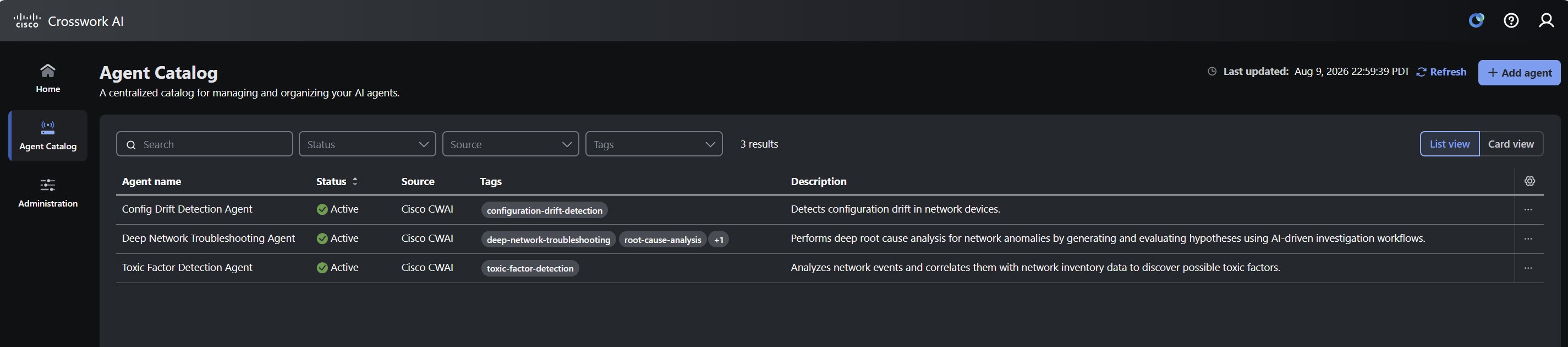The image size is (1568, 347).
Task: Open the AI assistant icon in header
Action: pyautogui.click(x=1476, y=21)
